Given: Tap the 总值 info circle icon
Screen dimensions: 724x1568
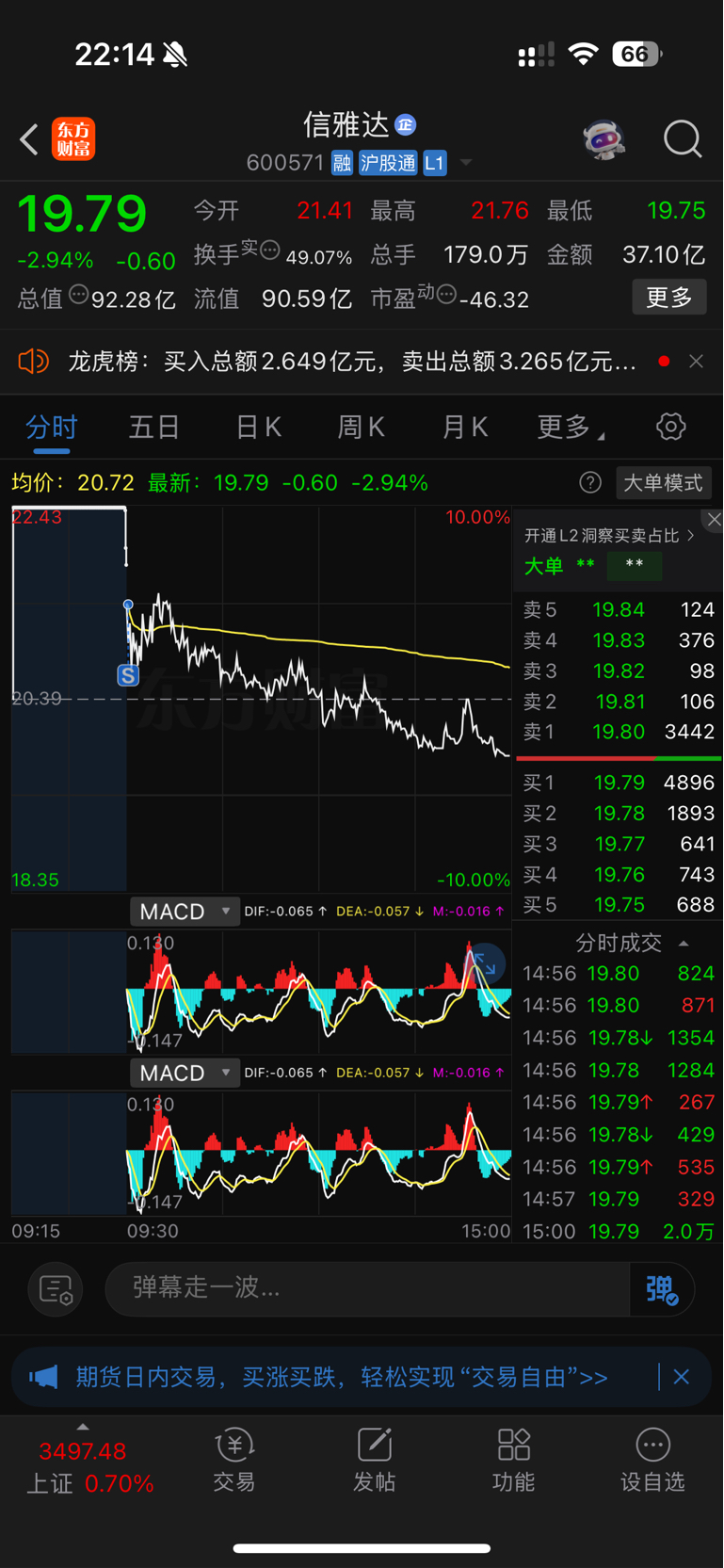Looking at the screenshot, I should (x=79, y=295).
